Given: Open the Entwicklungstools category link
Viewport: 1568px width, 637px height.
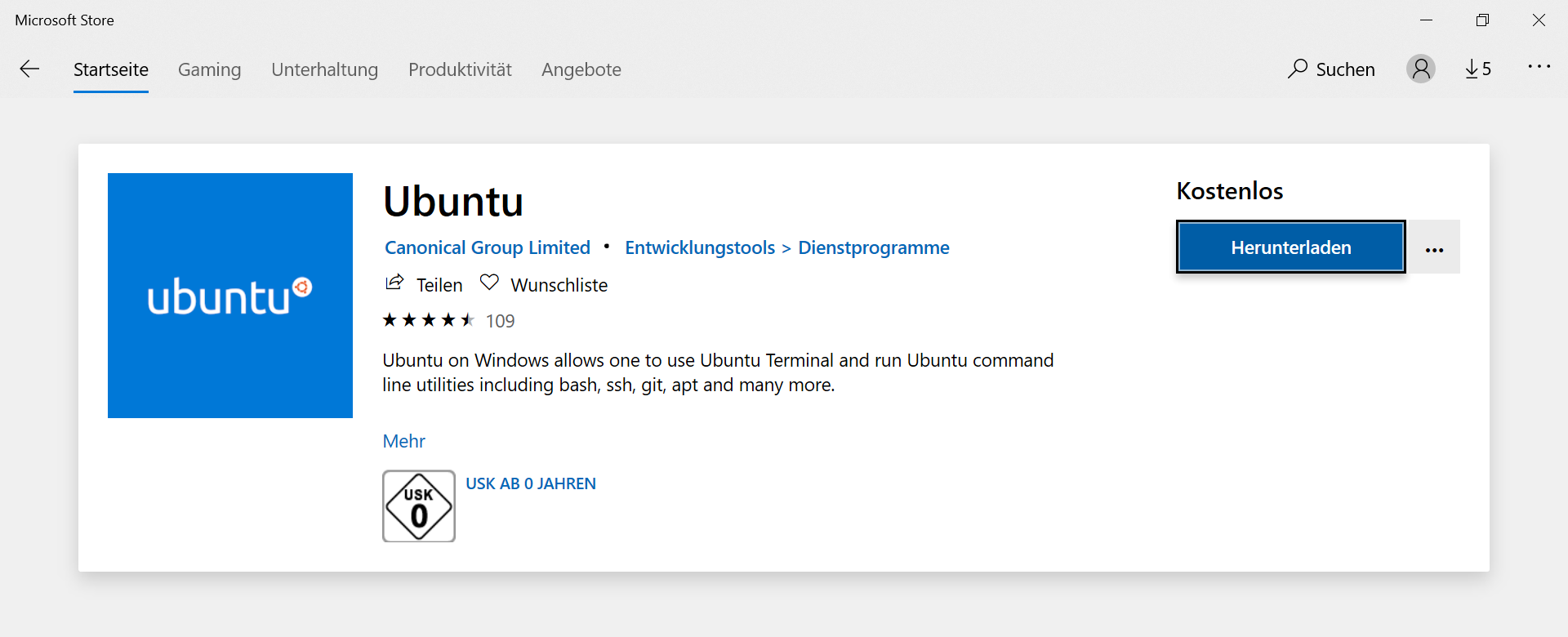Looking at the screenshot, I should point(700,247).
